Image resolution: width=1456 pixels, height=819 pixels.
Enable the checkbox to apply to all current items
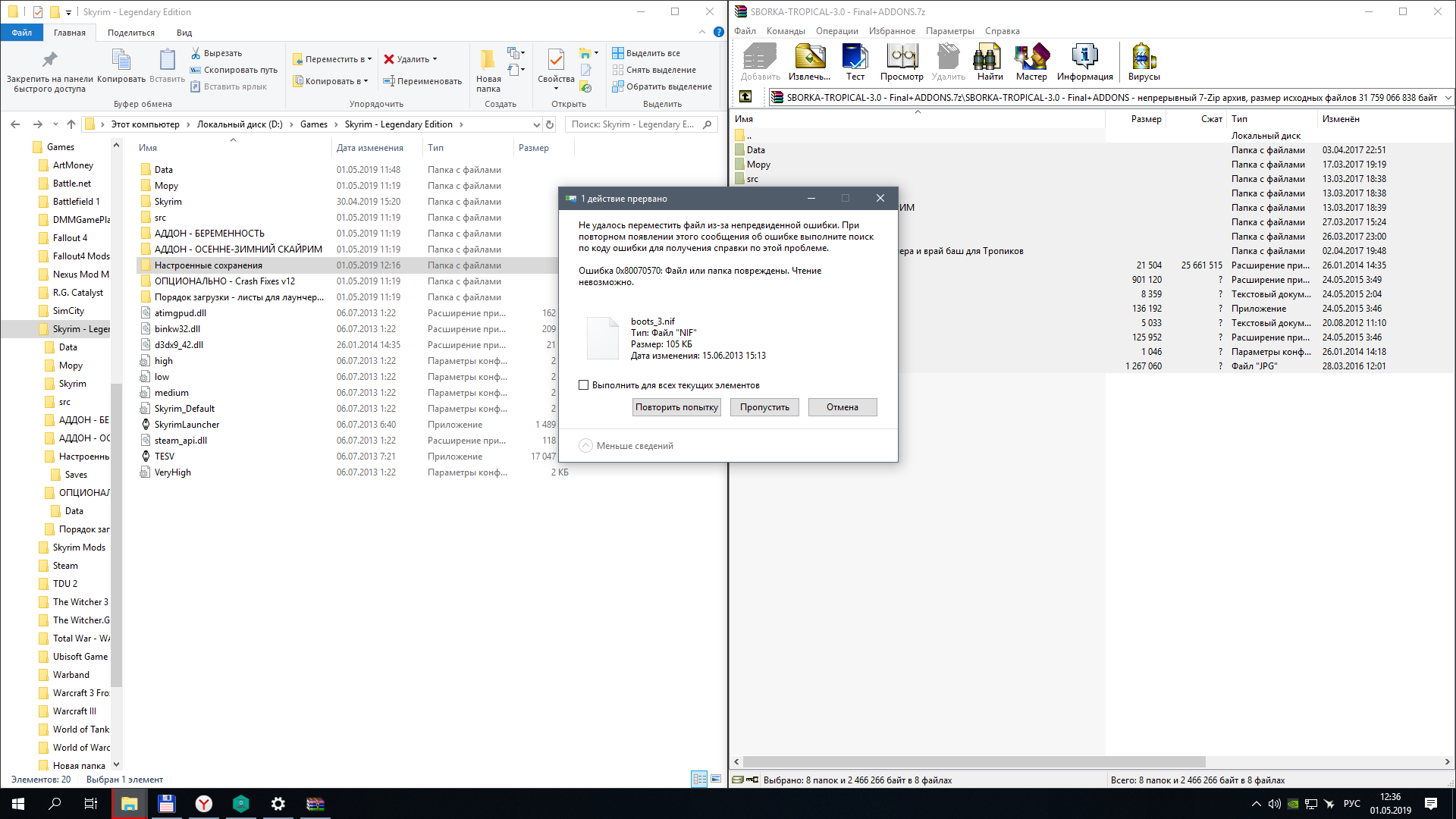tap(584, 385)
